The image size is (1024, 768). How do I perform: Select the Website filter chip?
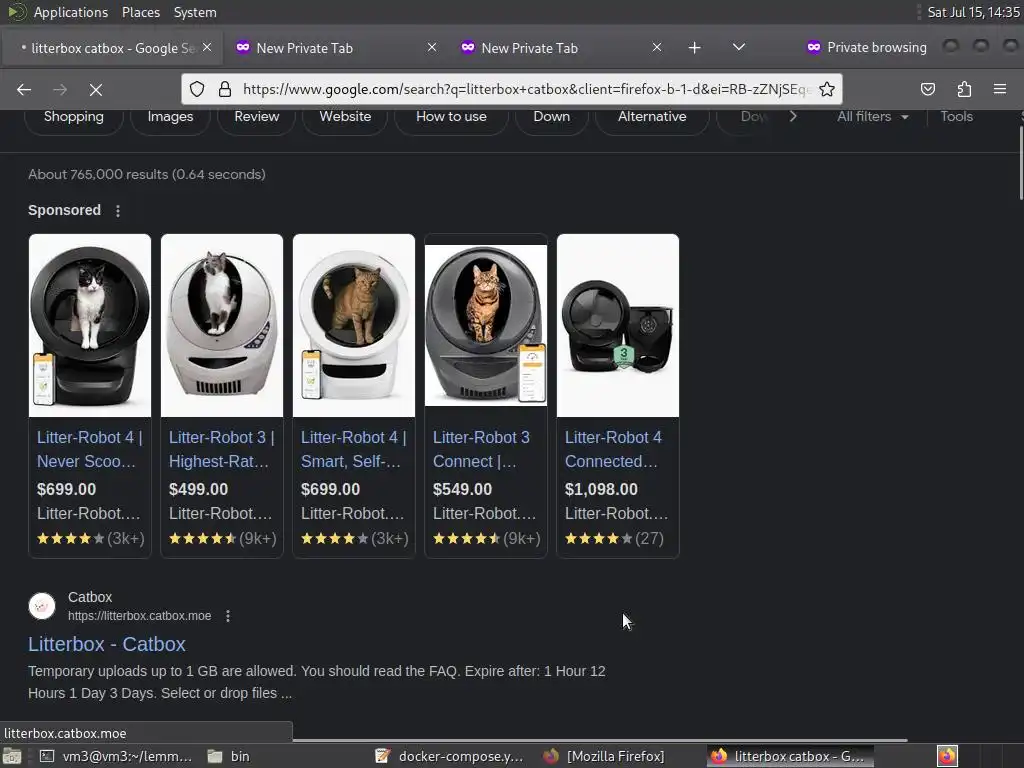(345, 117)
